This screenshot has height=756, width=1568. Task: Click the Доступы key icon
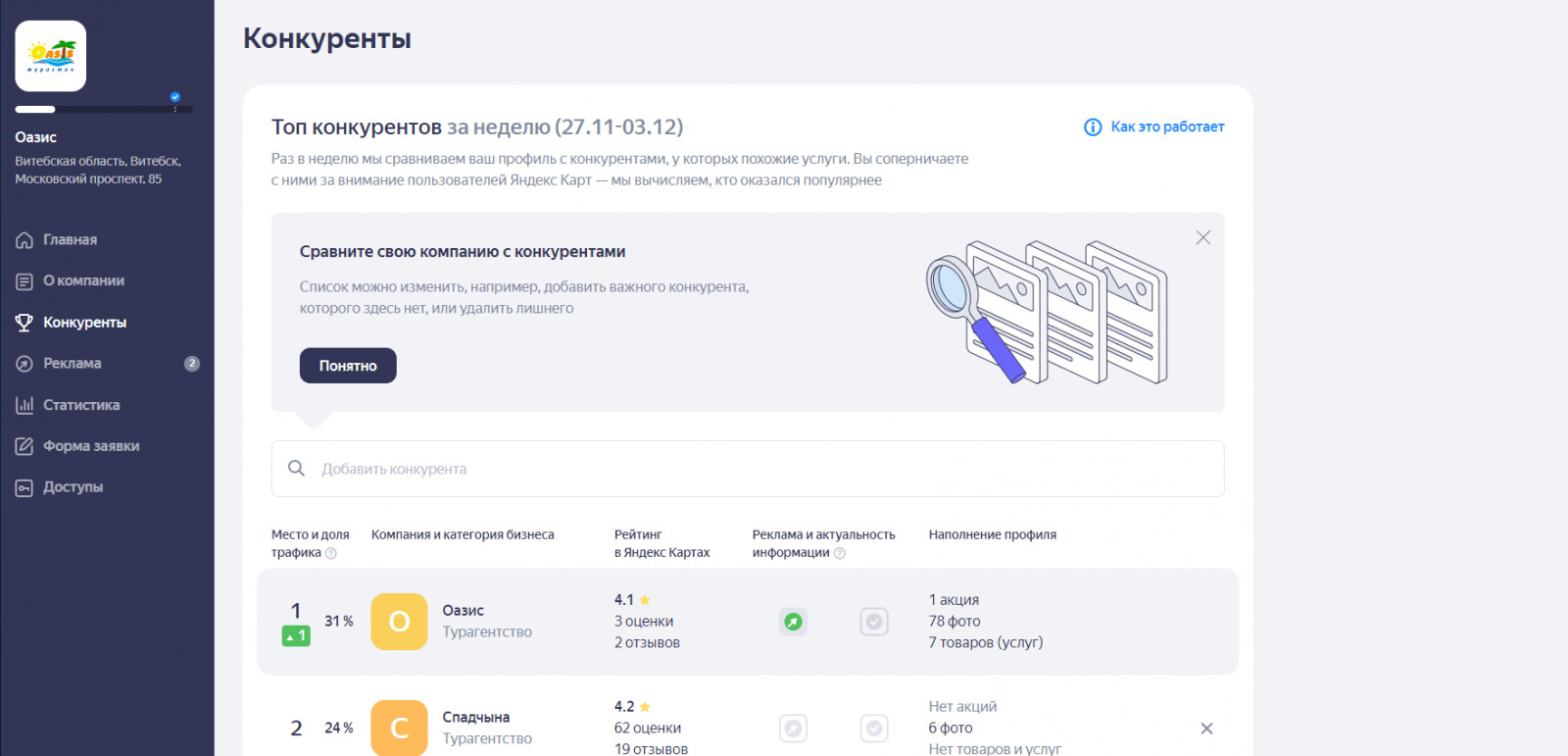pos(24,487)
